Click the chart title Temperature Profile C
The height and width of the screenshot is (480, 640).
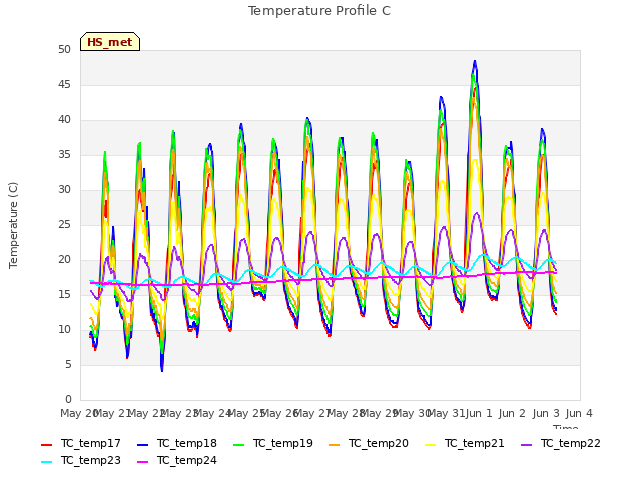[x=320, y=11]
